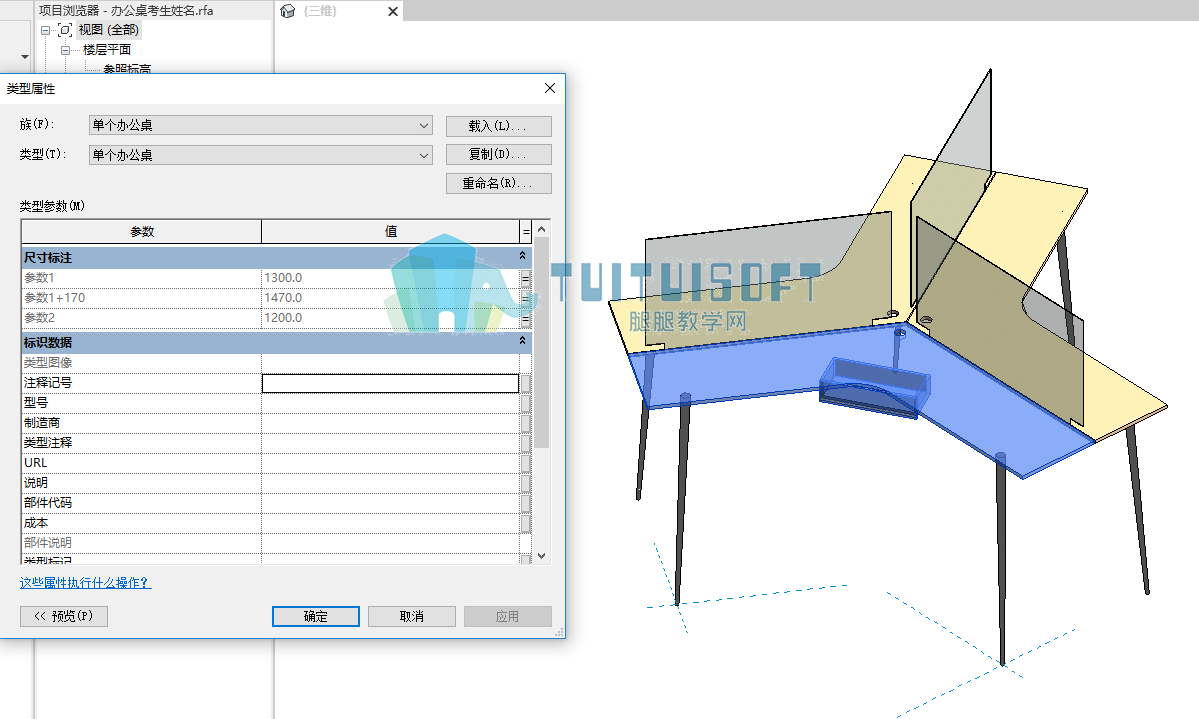This screenshot has height=719, width=1199.
Task: Click the 重命名(R)... button
Action: click(499, 184)
